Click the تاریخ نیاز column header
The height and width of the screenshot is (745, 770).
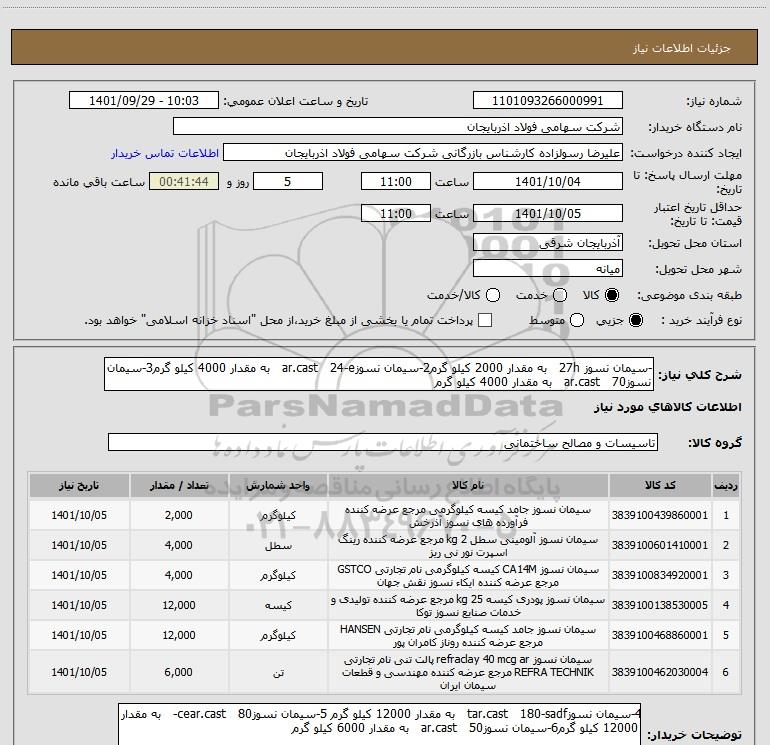pyautogui.click(x=79, y=485)
